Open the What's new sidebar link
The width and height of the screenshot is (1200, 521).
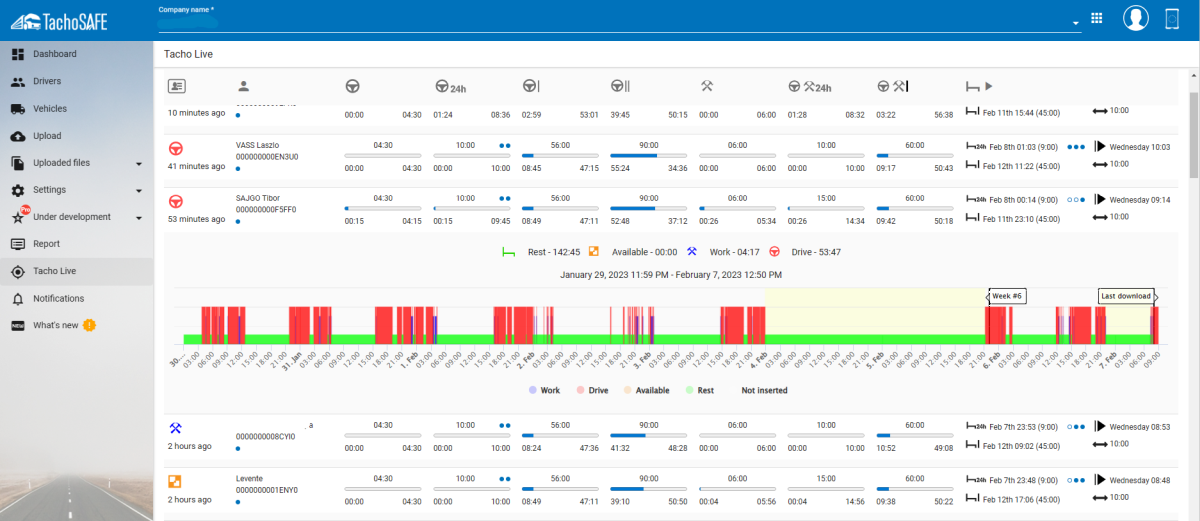[x=55, y=325]
